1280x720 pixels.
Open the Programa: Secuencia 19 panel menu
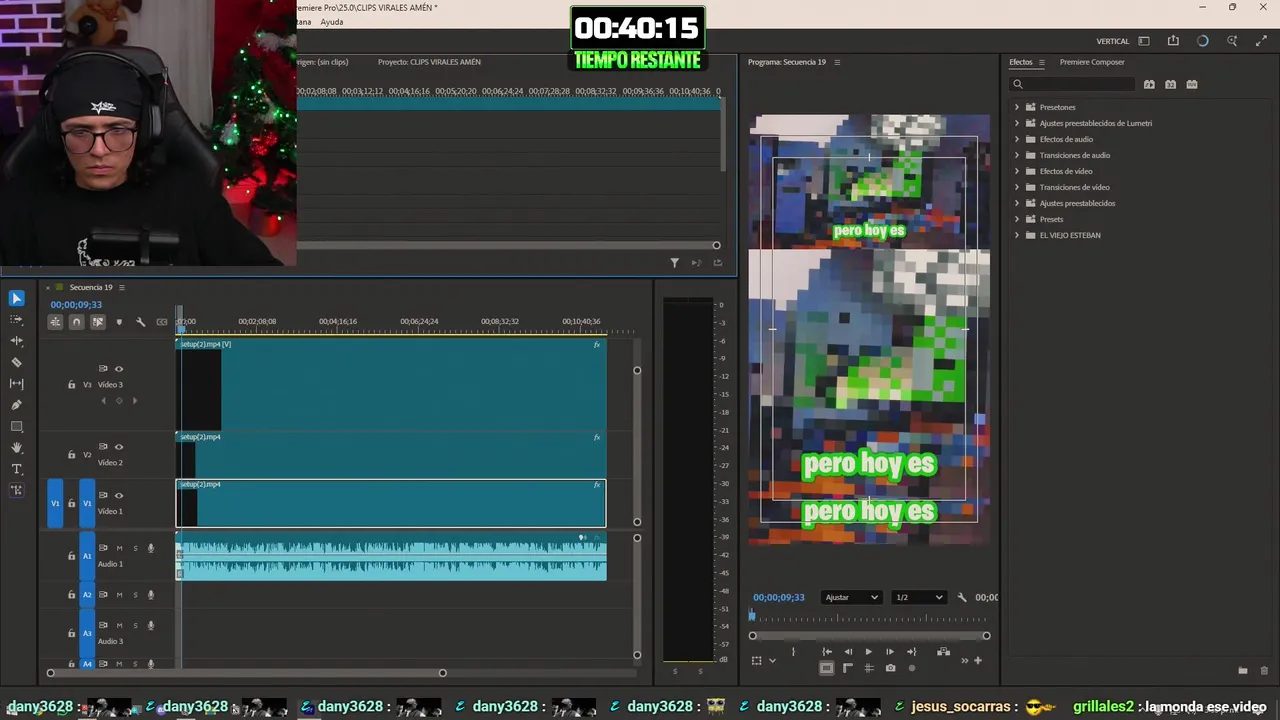pos(837,62)
